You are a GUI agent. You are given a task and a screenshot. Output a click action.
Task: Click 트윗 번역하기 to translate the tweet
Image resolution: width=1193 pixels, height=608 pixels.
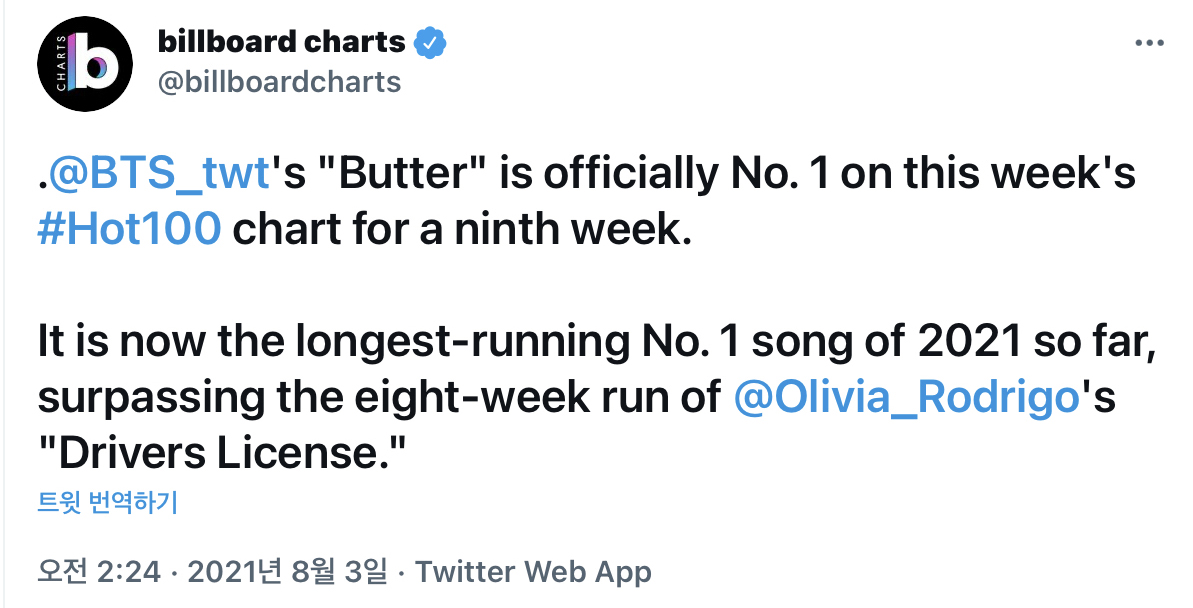(107, 503)
